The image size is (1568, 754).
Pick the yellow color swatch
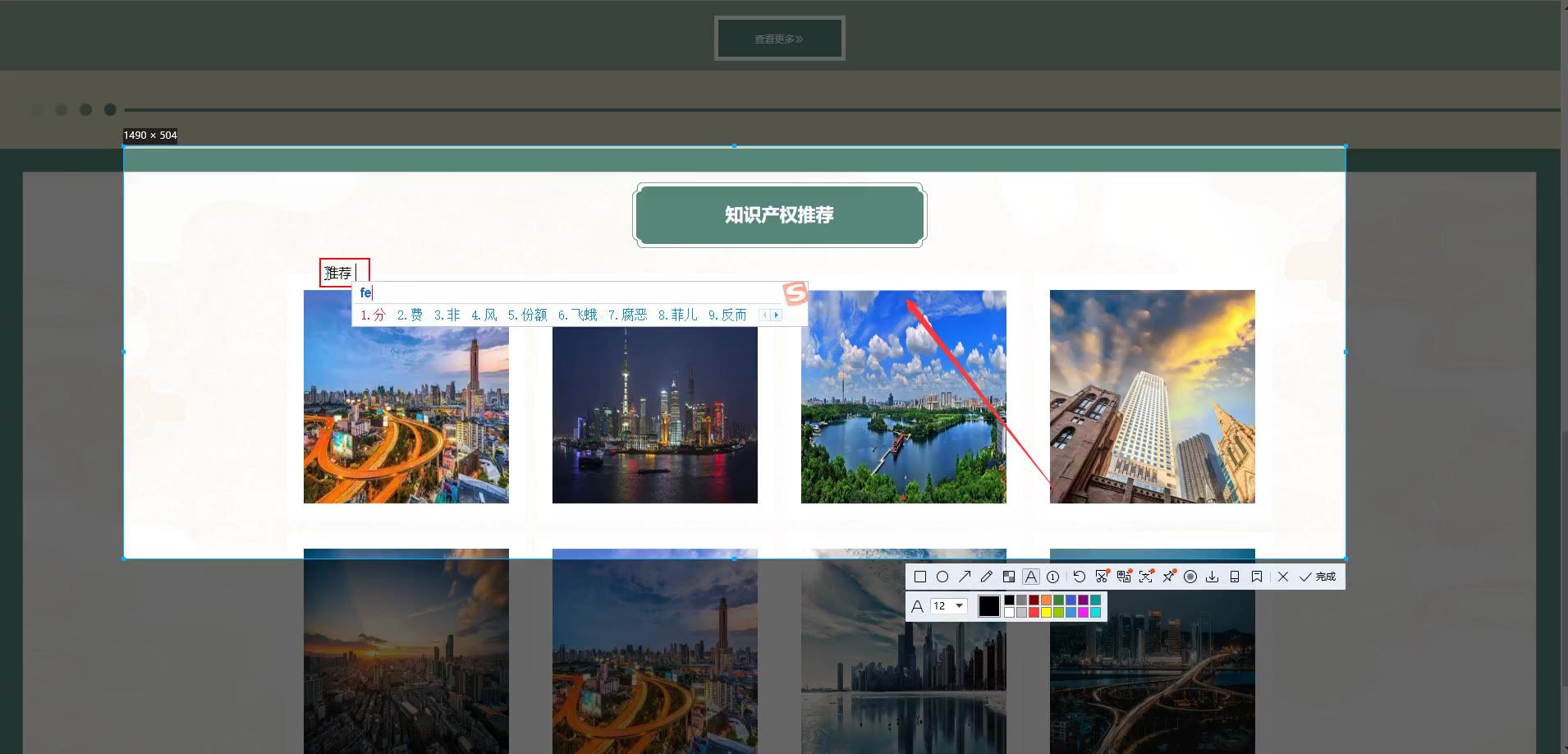pos(1046,612)
